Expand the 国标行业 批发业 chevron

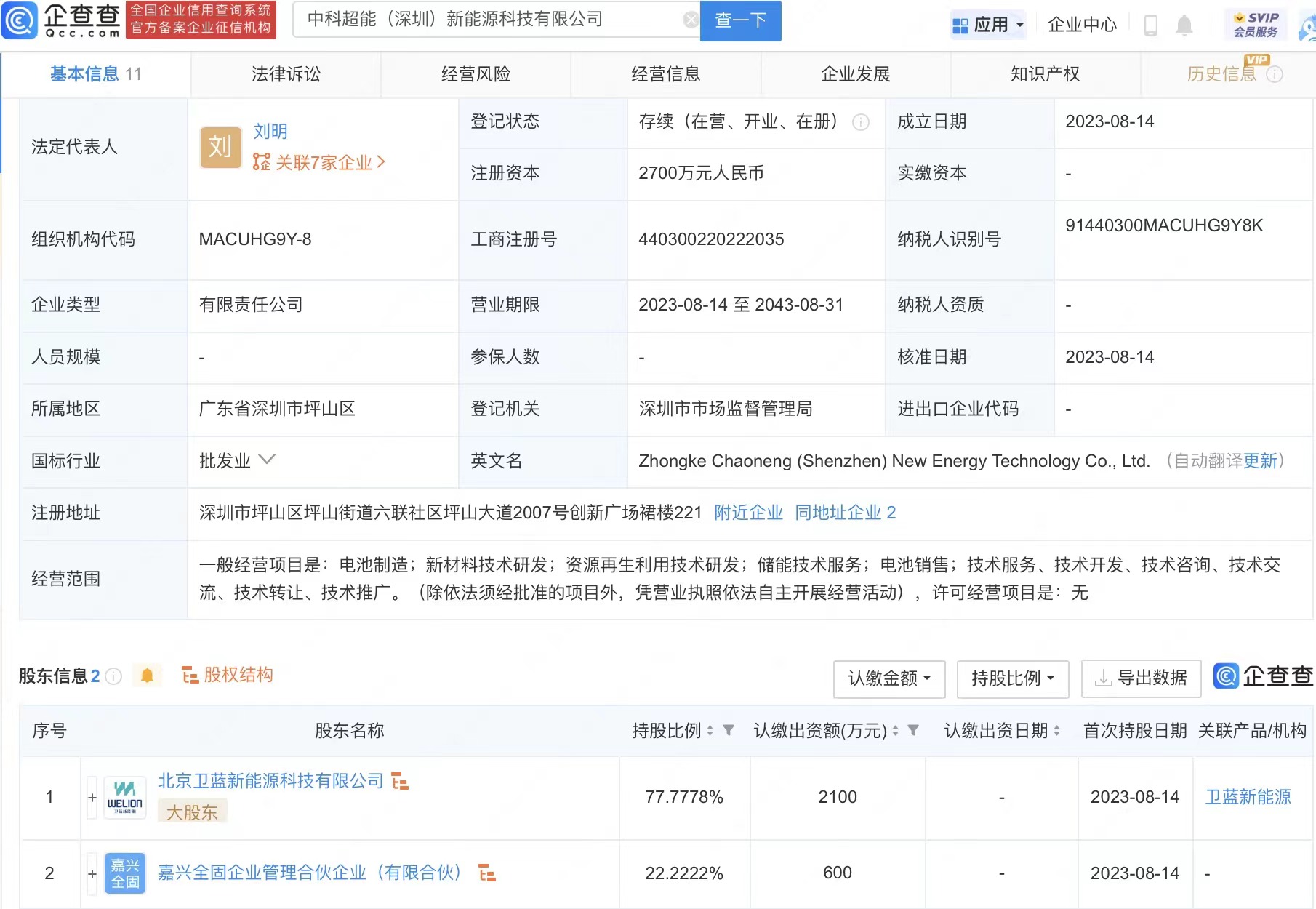coord(267,460)
